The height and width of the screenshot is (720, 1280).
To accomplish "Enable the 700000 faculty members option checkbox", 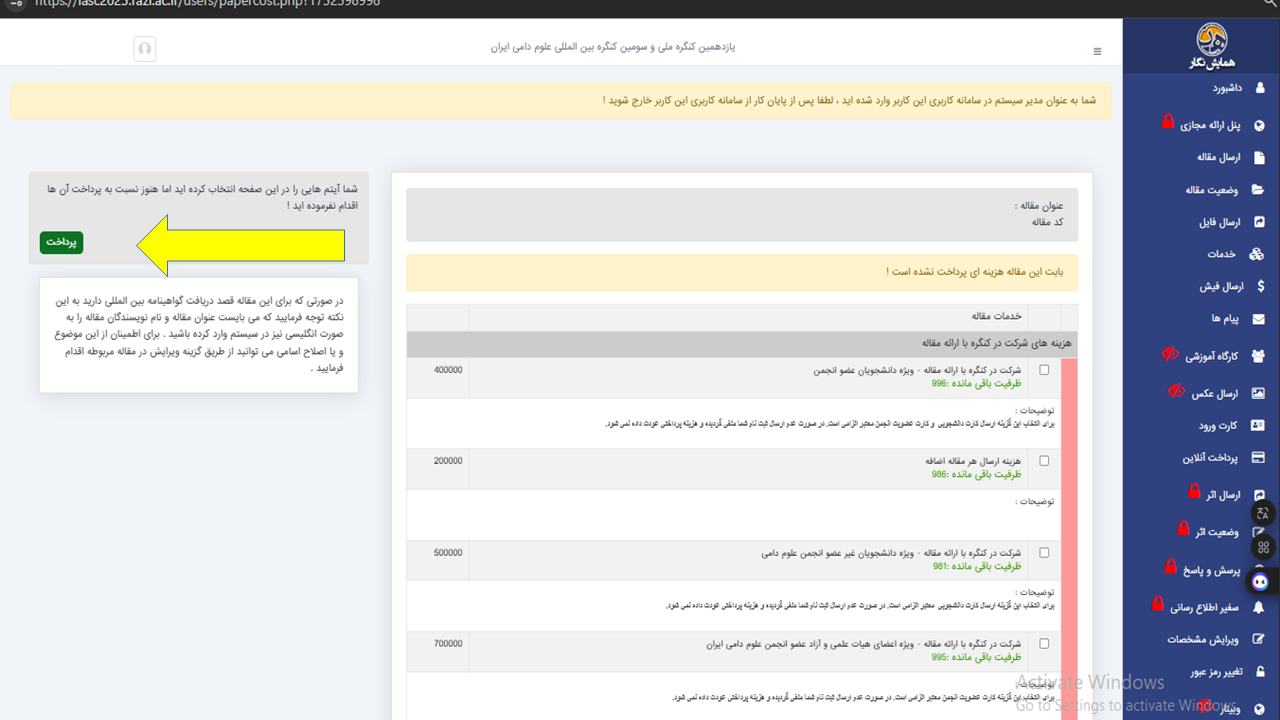I will click(x=1044, y=643).
